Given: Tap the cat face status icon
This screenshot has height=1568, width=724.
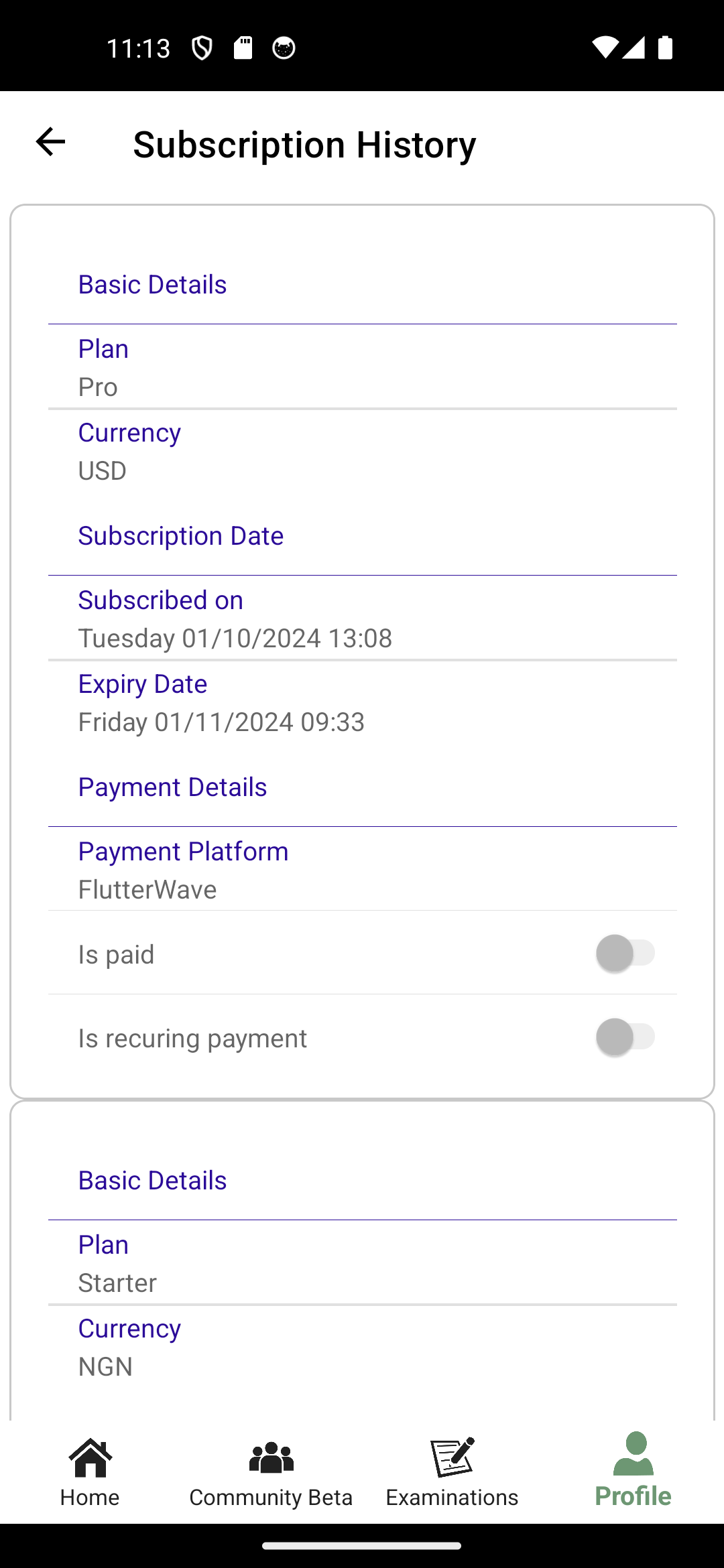Looking at the screenshot, I should coord(284,48).
